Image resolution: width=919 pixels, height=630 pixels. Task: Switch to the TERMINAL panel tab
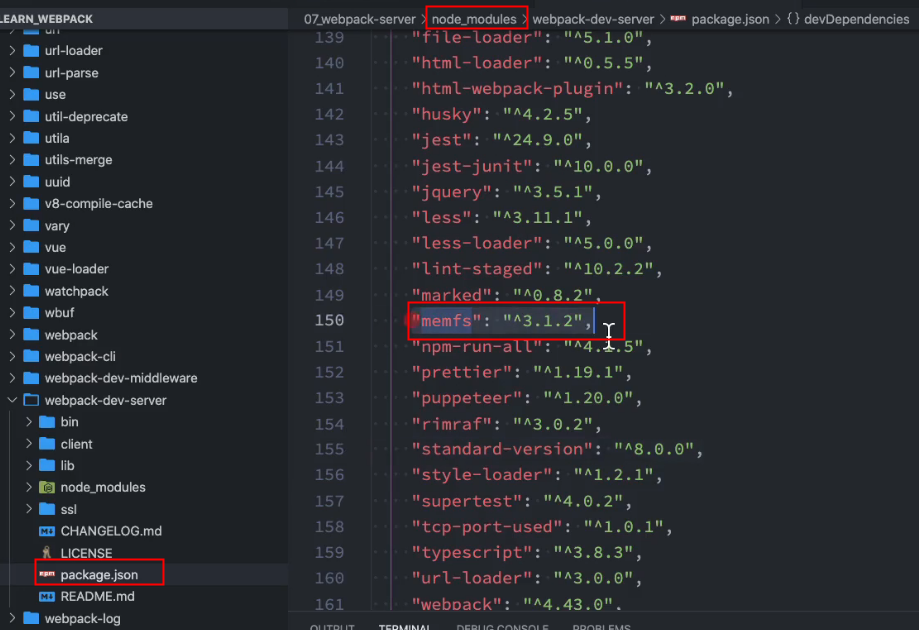pyautogui.click(x=404, y=626)
